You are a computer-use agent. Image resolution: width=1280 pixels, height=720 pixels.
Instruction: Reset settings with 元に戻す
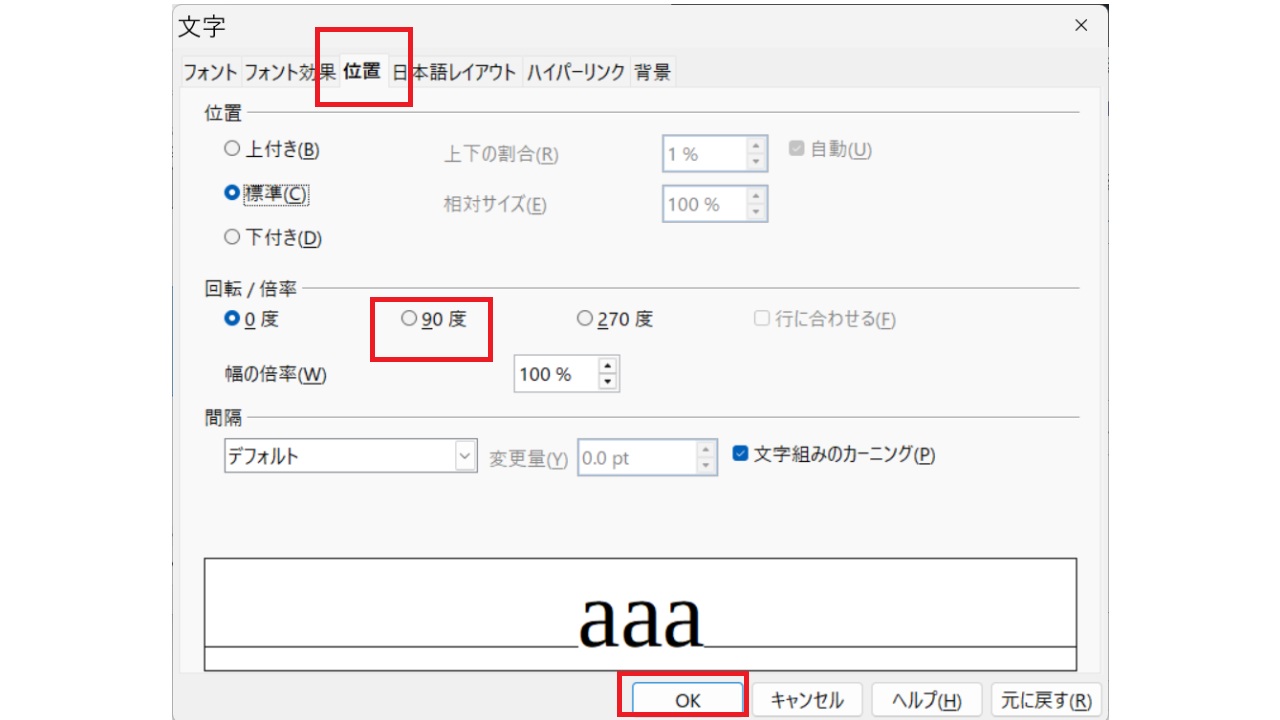(1045, 700)
